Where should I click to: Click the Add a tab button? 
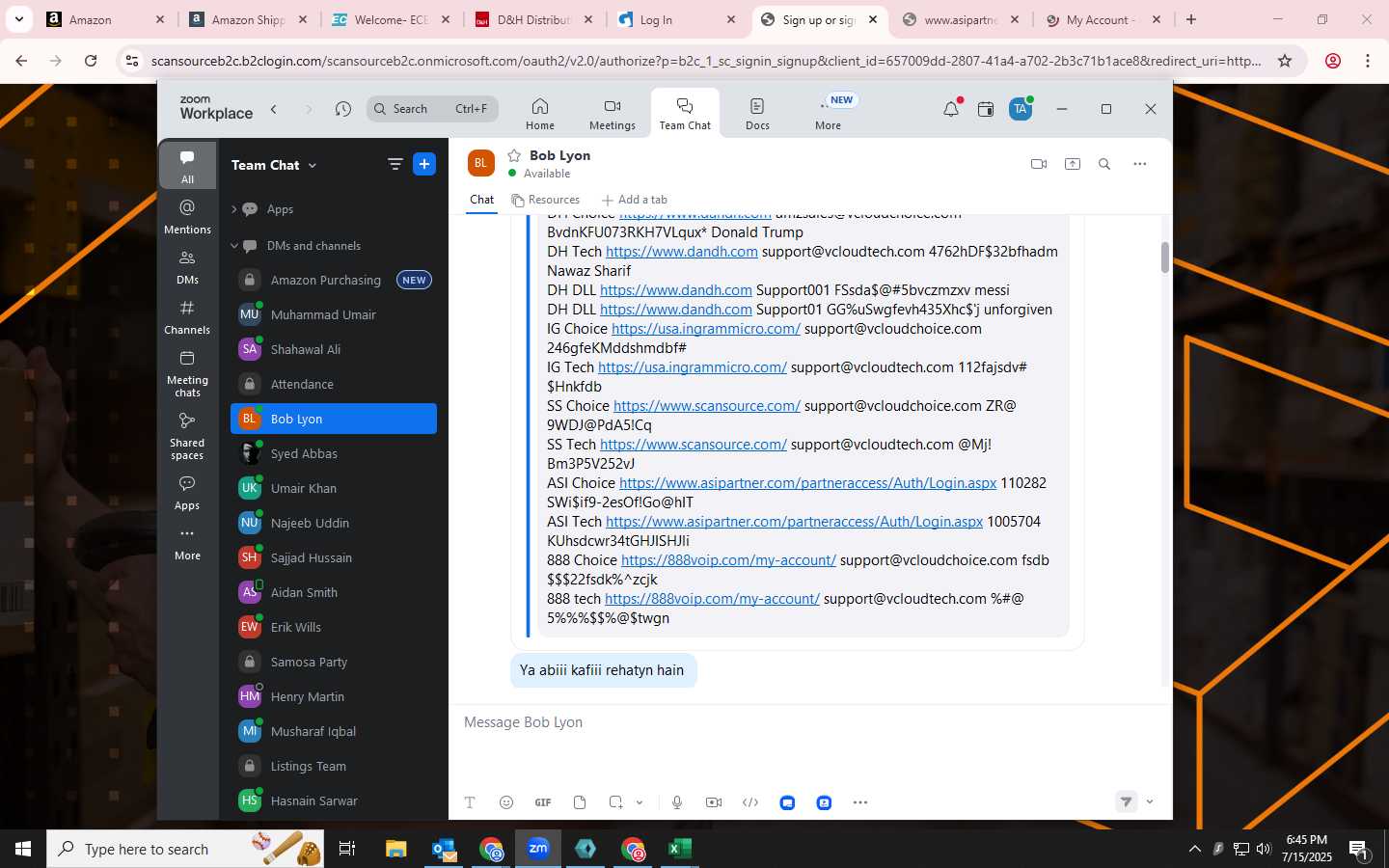(x=634, y=200)
